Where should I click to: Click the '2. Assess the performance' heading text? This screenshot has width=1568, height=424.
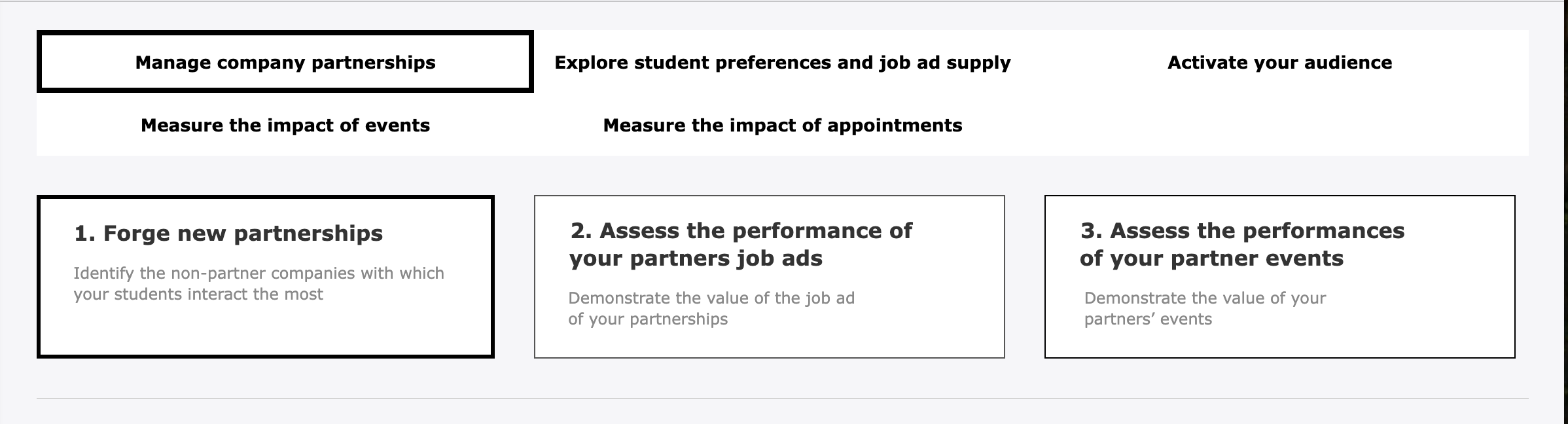741,230
